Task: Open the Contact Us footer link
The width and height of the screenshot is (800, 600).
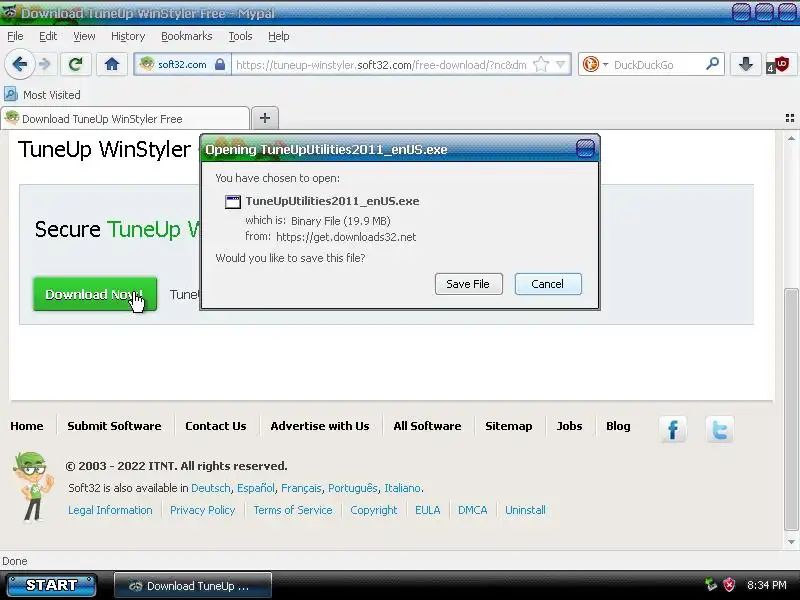Action: [x=216, y=426]
